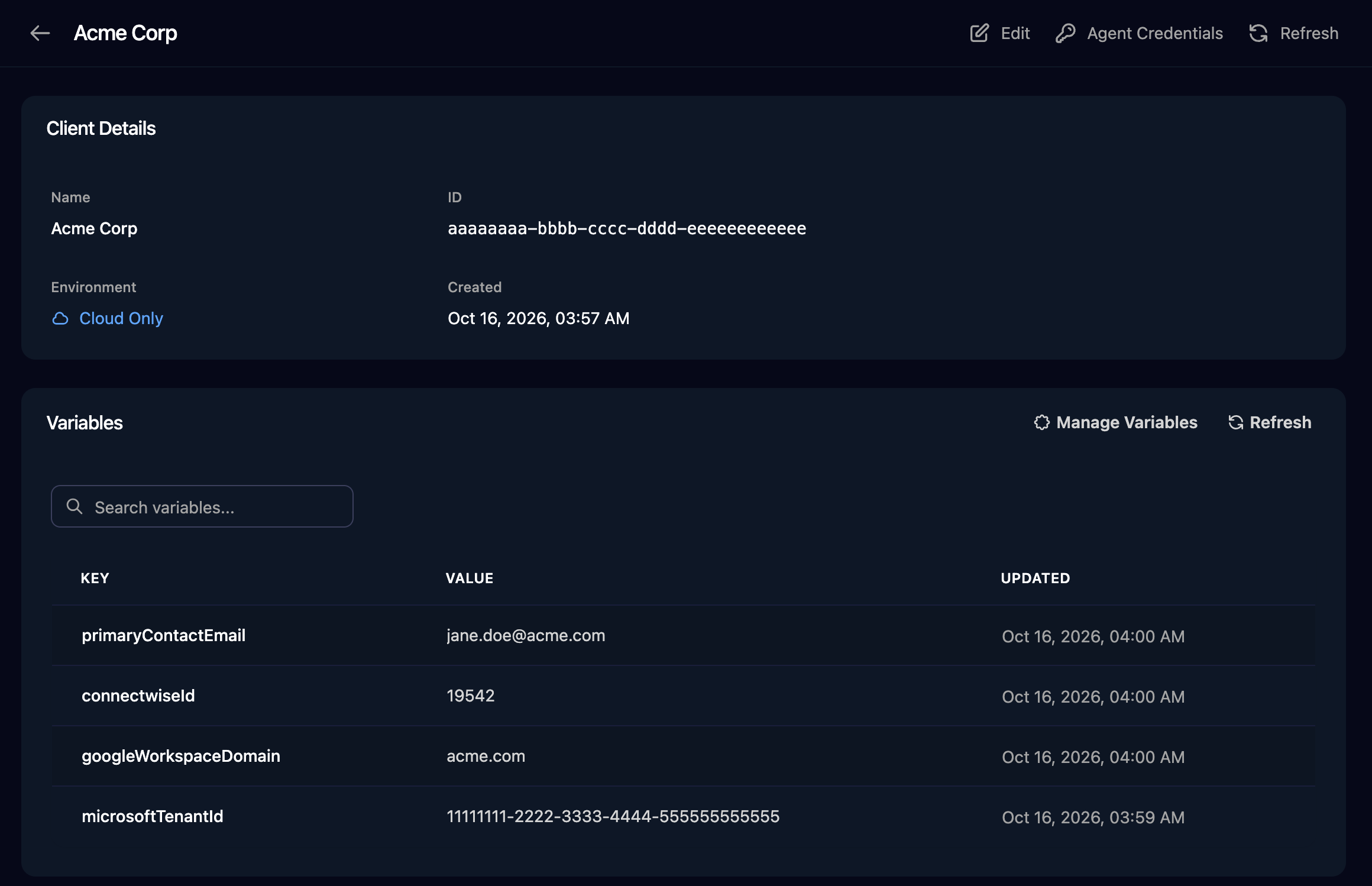Click the Created date Oct 16, 2026, 03:57 AM
Image resolution: width=1372 pixels, height=886 pixels.
point(539,318)
